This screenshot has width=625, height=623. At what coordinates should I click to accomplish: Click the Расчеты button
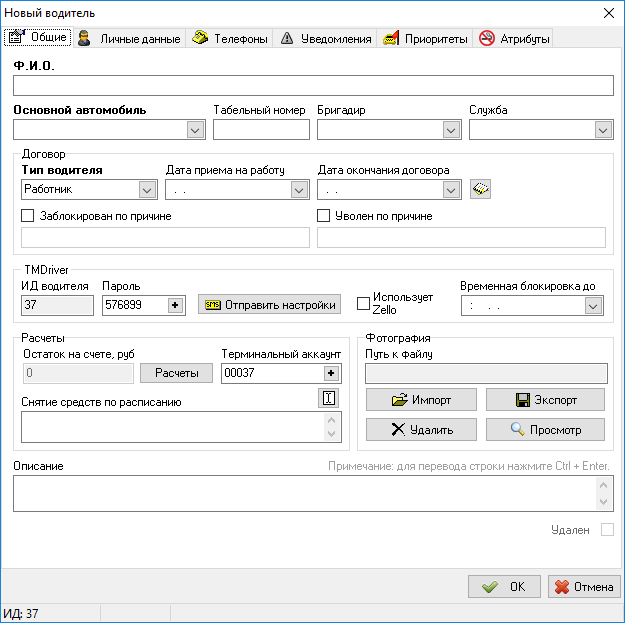tap(176, 373)
